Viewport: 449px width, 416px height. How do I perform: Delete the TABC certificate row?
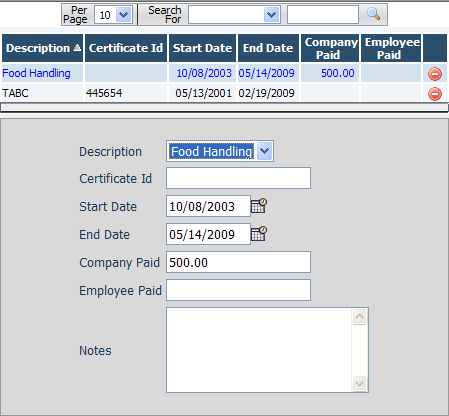point(435,94)
